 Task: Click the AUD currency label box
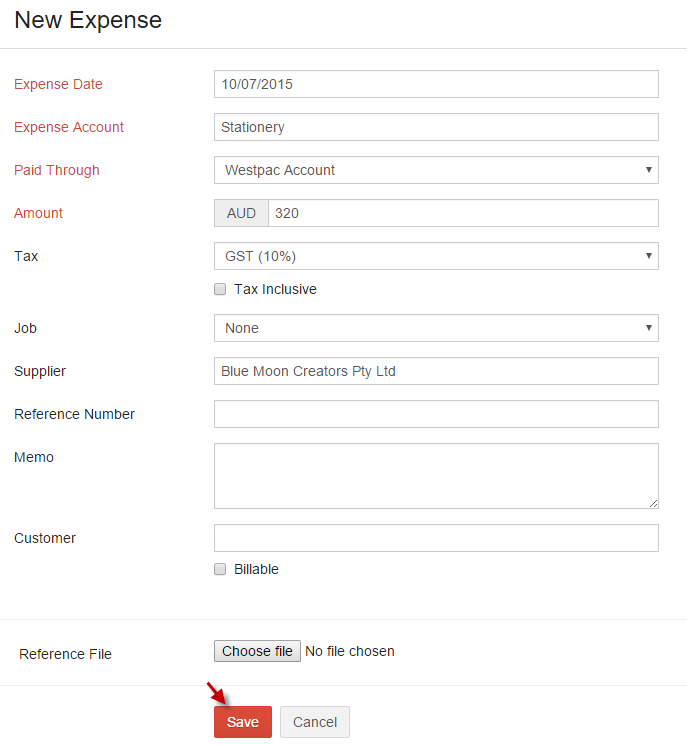coord(241,213)
